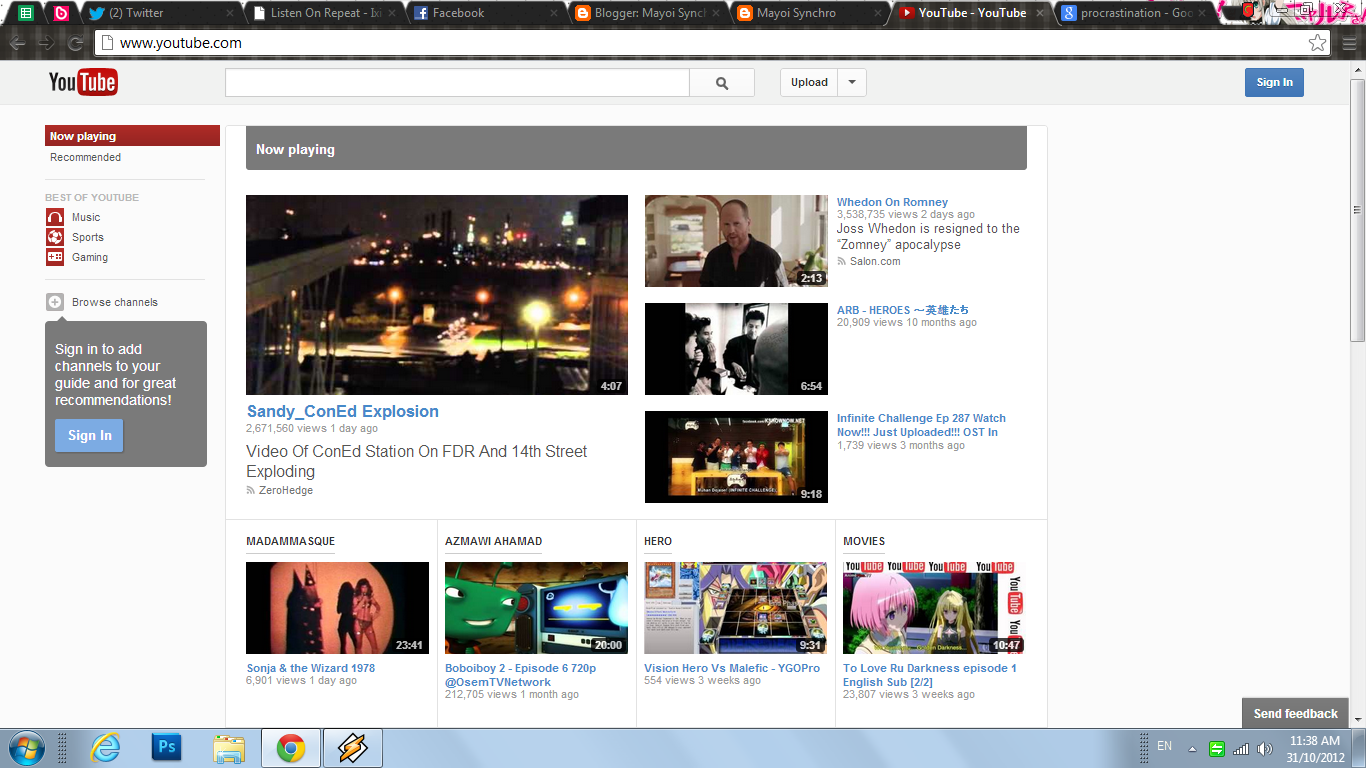This screenshot has width=1366, height=768.
Task: Show hidden tray icons arrow
Action: [x=1192, y=748]
